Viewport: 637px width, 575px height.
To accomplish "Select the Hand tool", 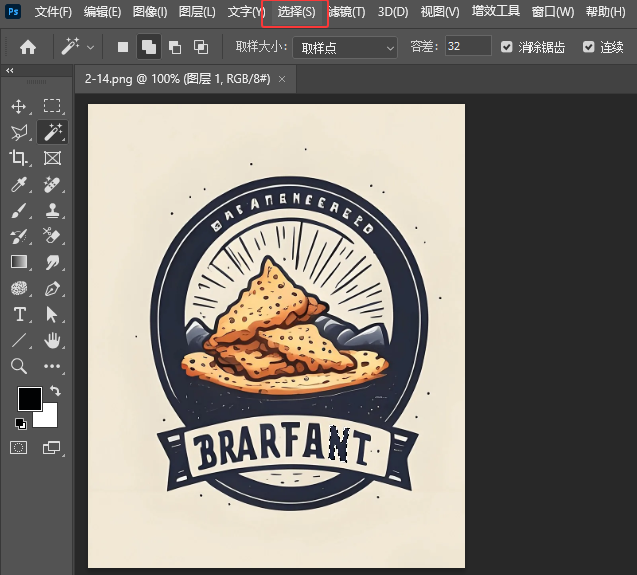I will coord(52,341).
